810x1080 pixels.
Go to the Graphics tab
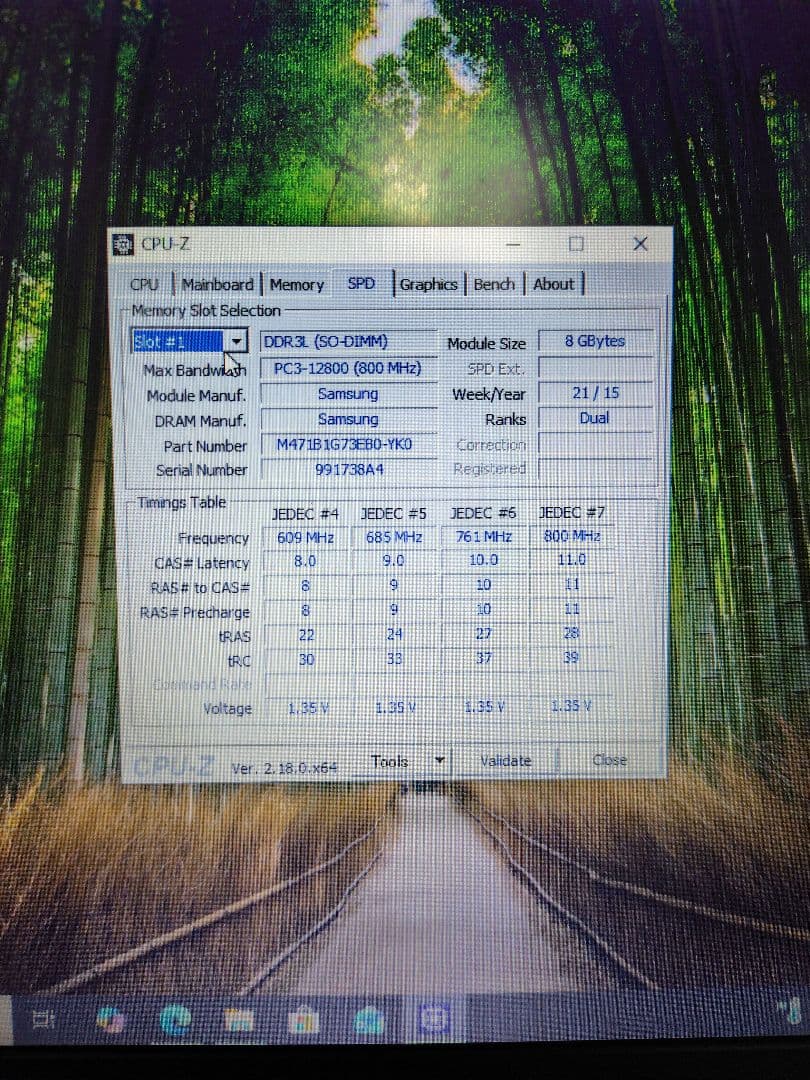click(428, 284)
